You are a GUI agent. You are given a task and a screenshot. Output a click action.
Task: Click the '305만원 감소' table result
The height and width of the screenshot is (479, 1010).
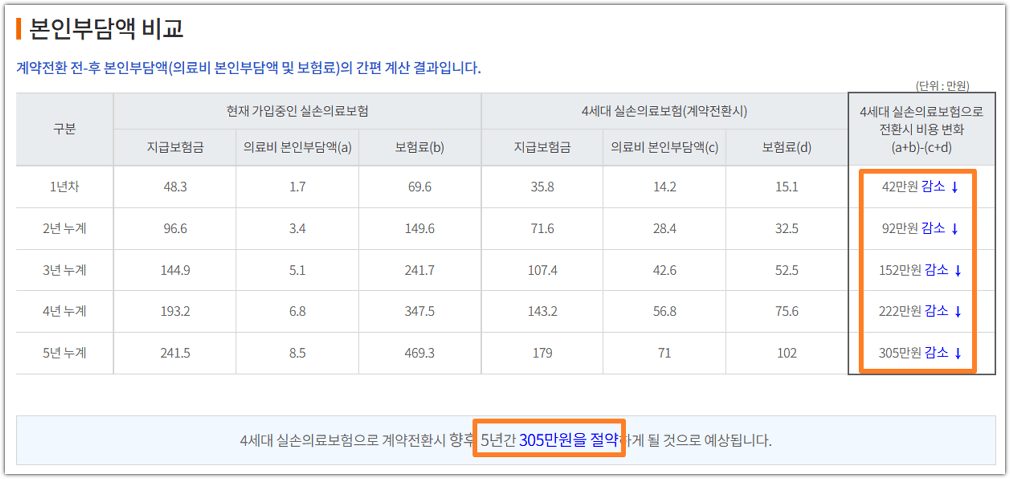coord(921,353)
